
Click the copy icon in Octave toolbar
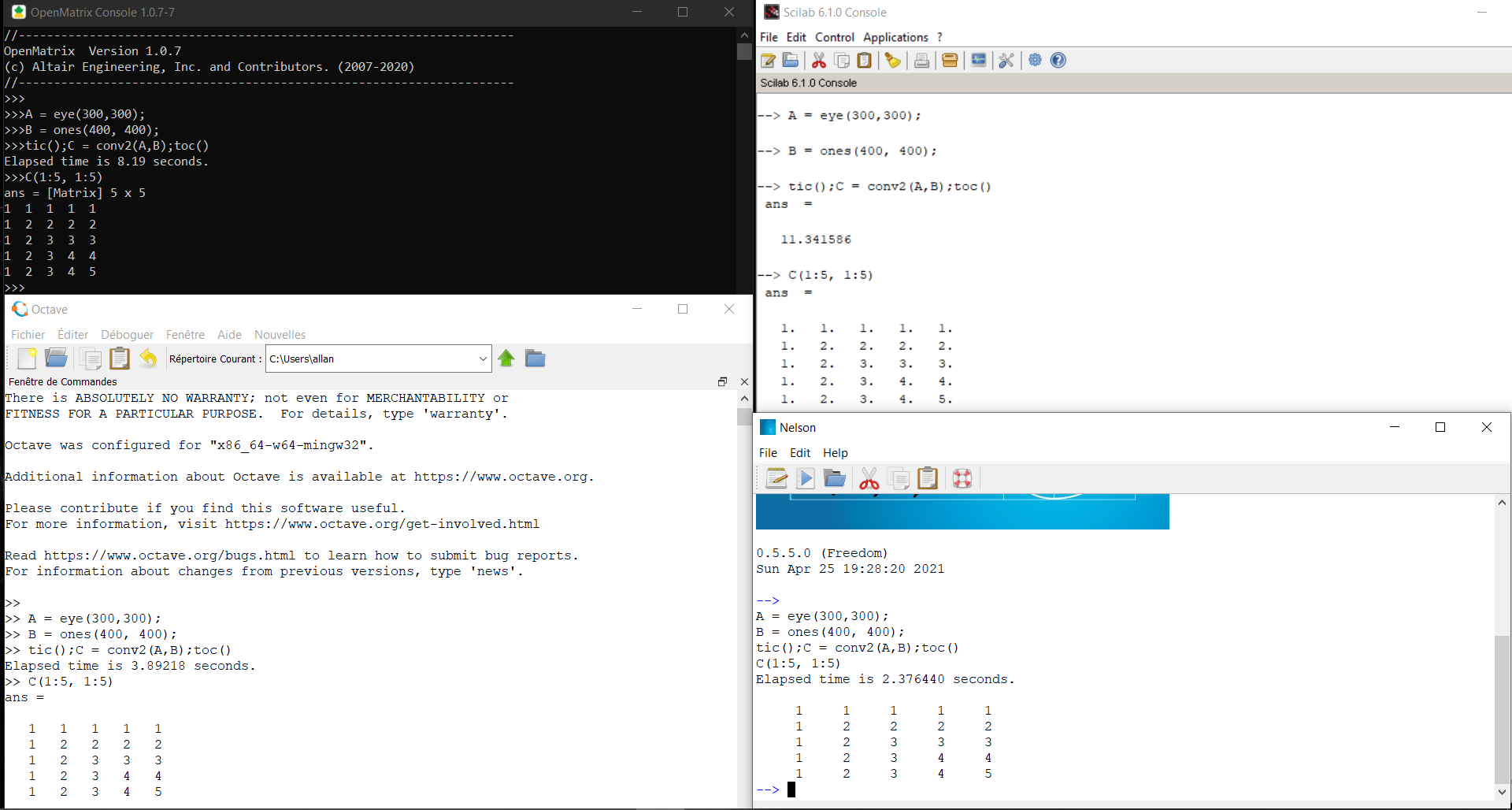(x=91, y=359)
